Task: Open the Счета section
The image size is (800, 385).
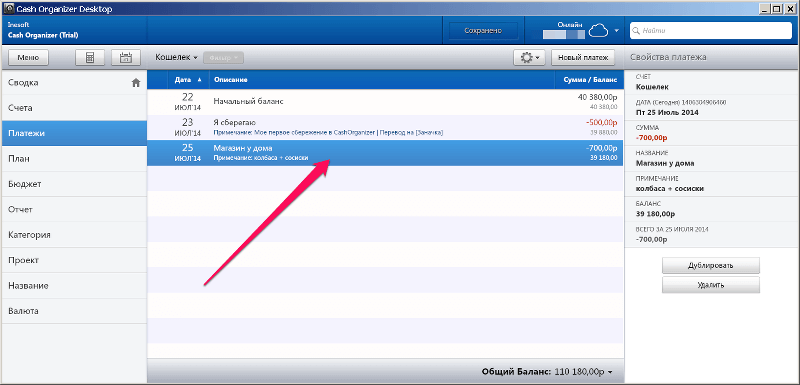Action: (x=74, y=108)
